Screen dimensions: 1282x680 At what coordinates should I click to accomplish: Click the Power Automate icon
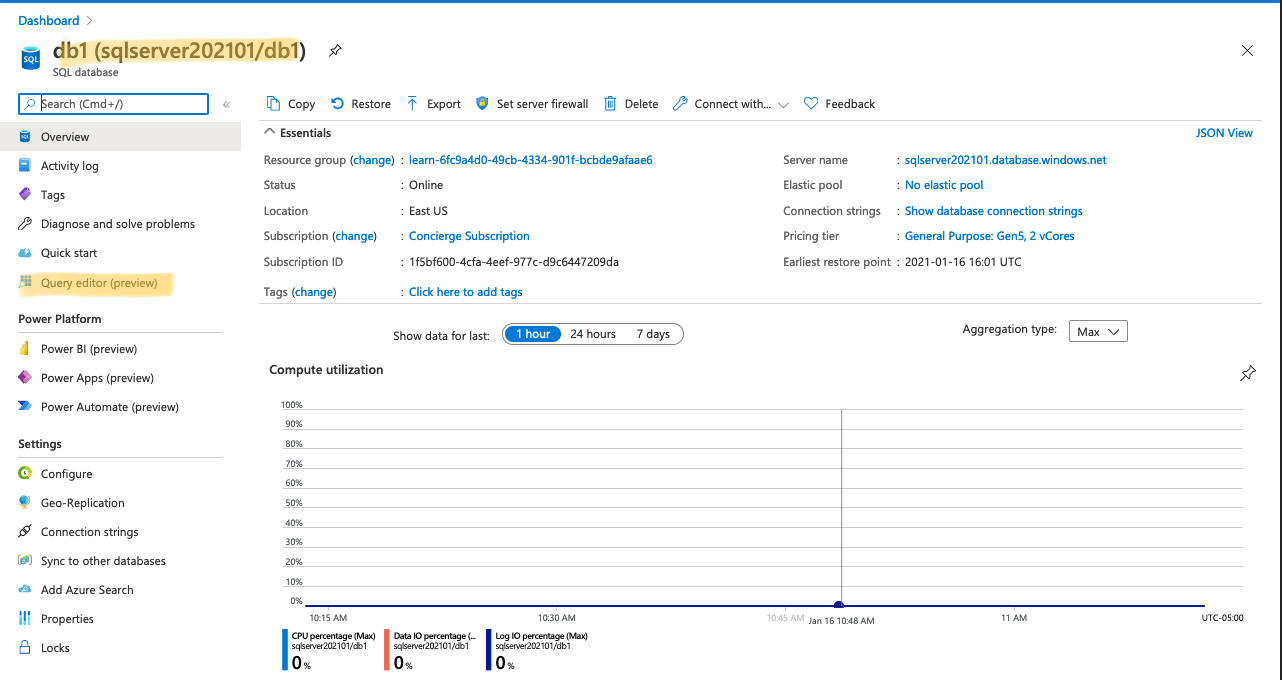click(x=25, y=407)
